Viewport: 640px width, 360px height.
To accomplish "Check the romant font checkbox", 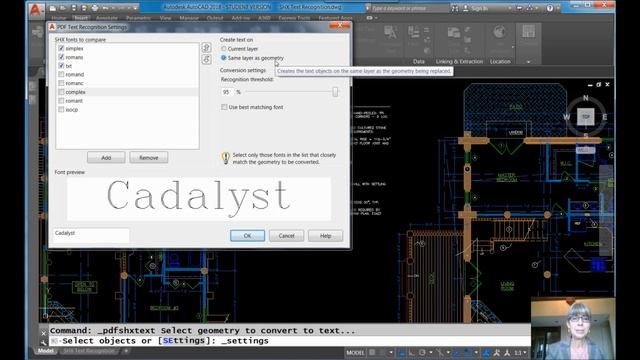I will (61, 101).
